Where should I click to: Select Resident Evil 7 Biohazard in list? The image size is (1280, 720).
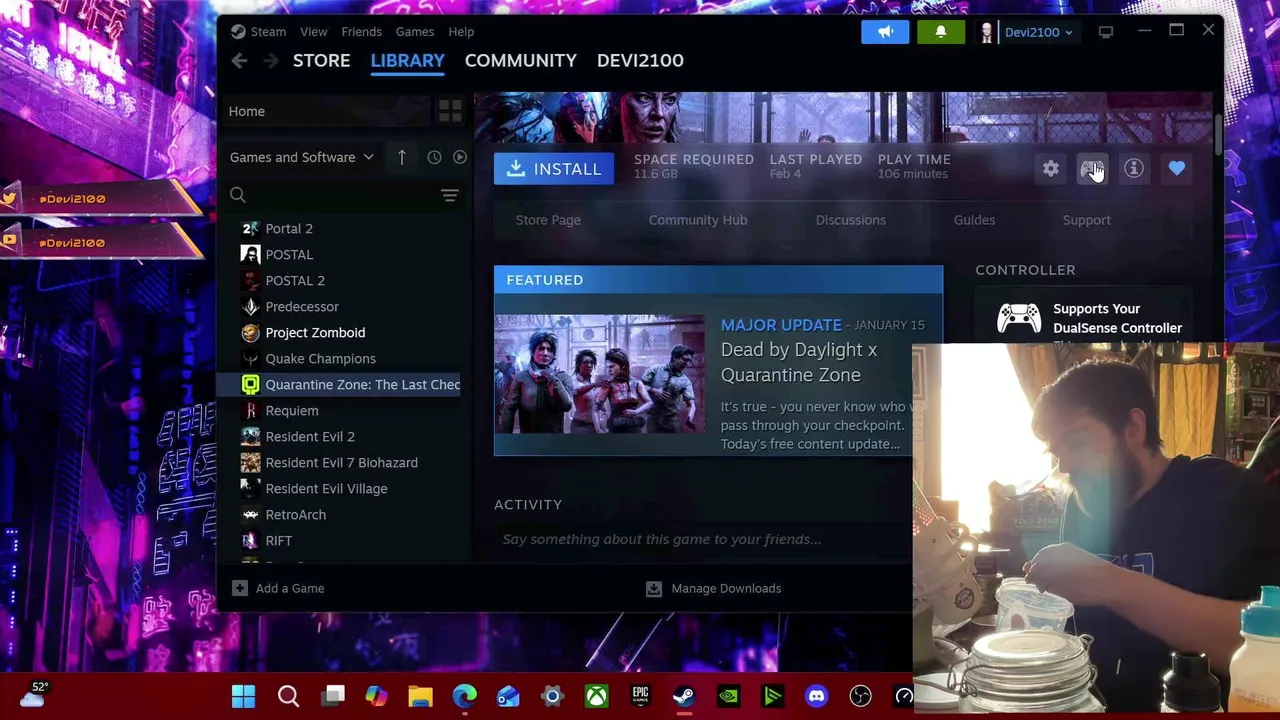click(340, 462)
